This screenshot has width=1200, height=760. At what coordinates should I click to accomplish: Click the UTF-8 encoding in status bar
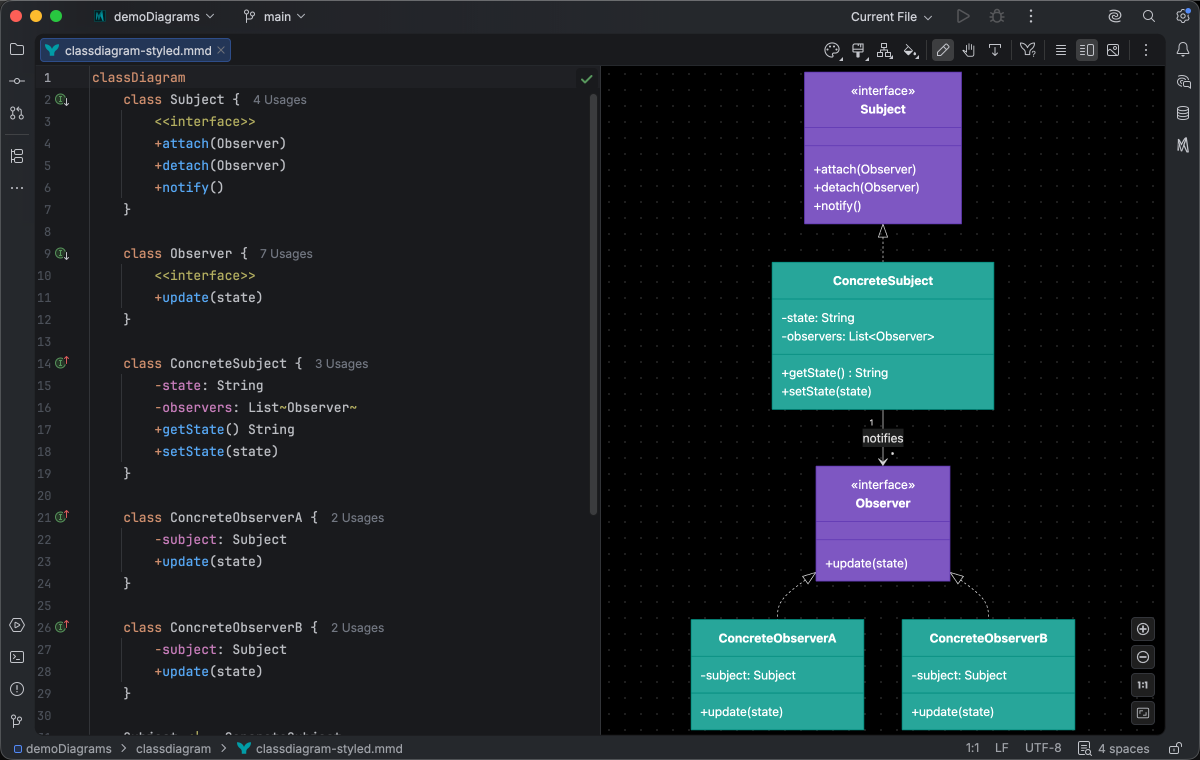tap(1043, 748)
